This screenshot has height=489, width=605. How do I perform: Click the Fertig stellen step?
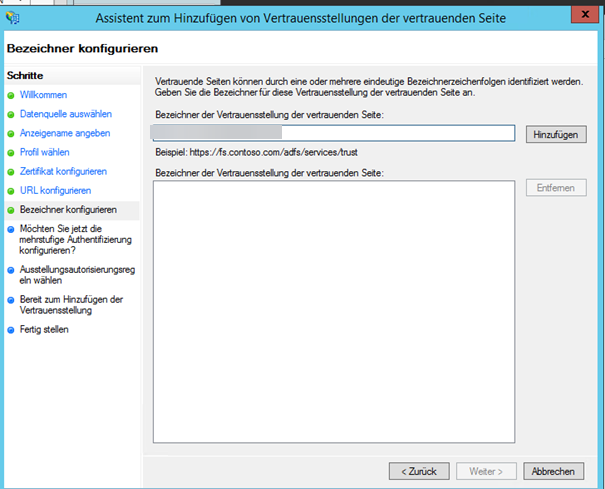44,330
